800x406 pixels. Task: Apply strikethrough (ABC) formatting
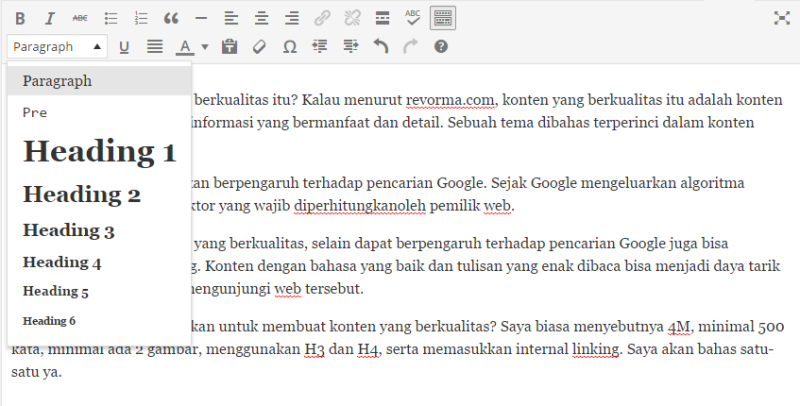80,18
